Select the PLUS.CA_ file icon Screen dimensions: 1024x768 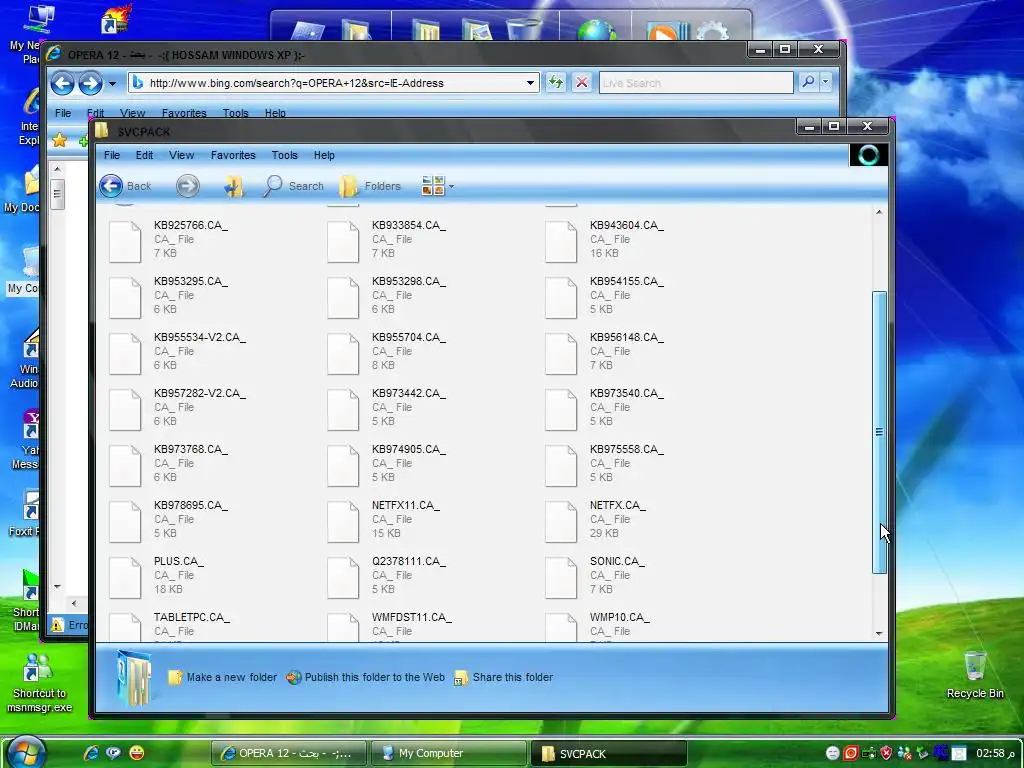pos(125,578)
